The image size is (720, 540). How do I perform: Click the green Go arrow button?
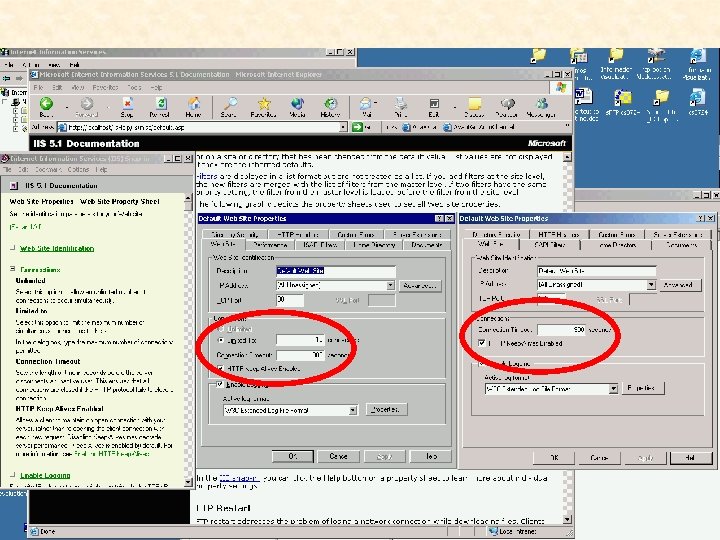pyautogui.click(x=357, y=127)
